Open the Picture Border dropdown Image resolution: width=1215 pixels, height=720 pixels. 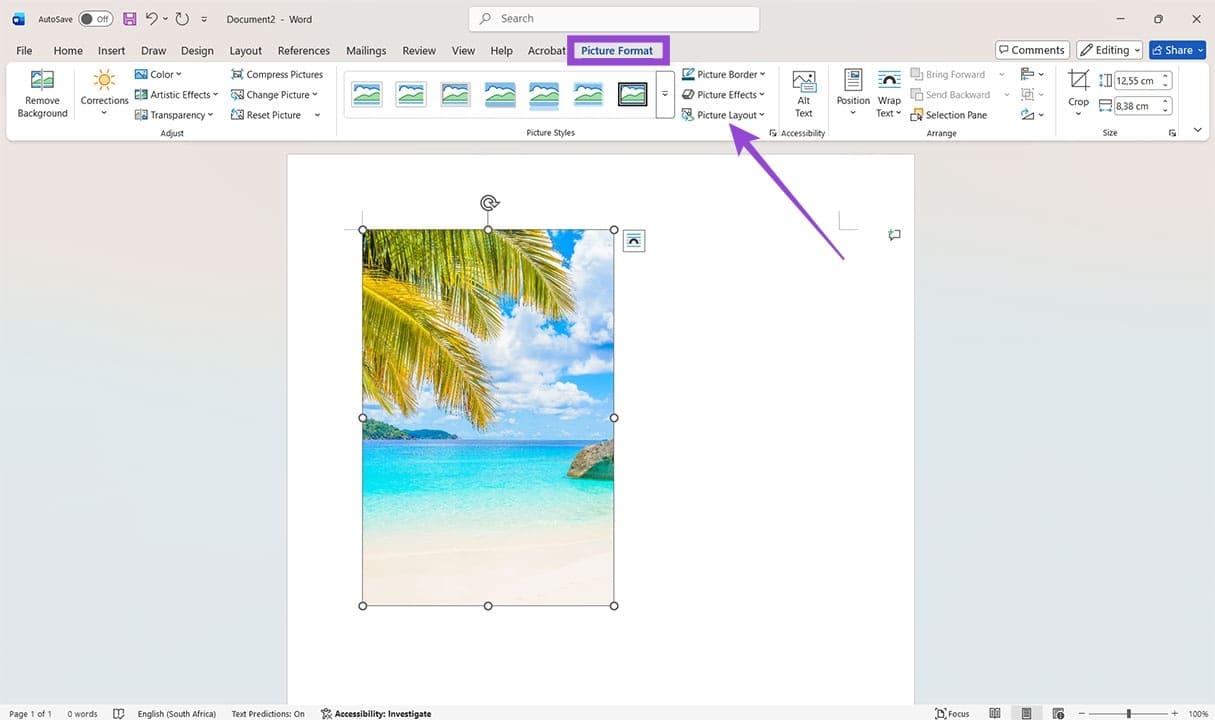[724, 74]
